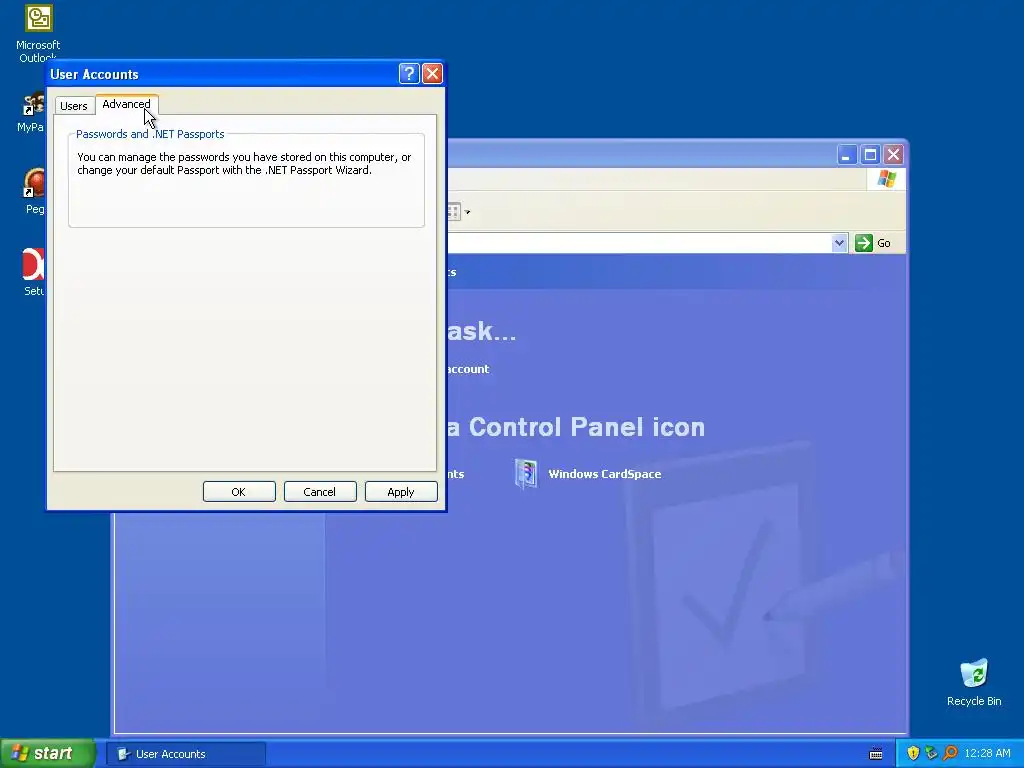Click User Accounts taskbar button
Screen dimensions: 1024x768
click(187, 754)
